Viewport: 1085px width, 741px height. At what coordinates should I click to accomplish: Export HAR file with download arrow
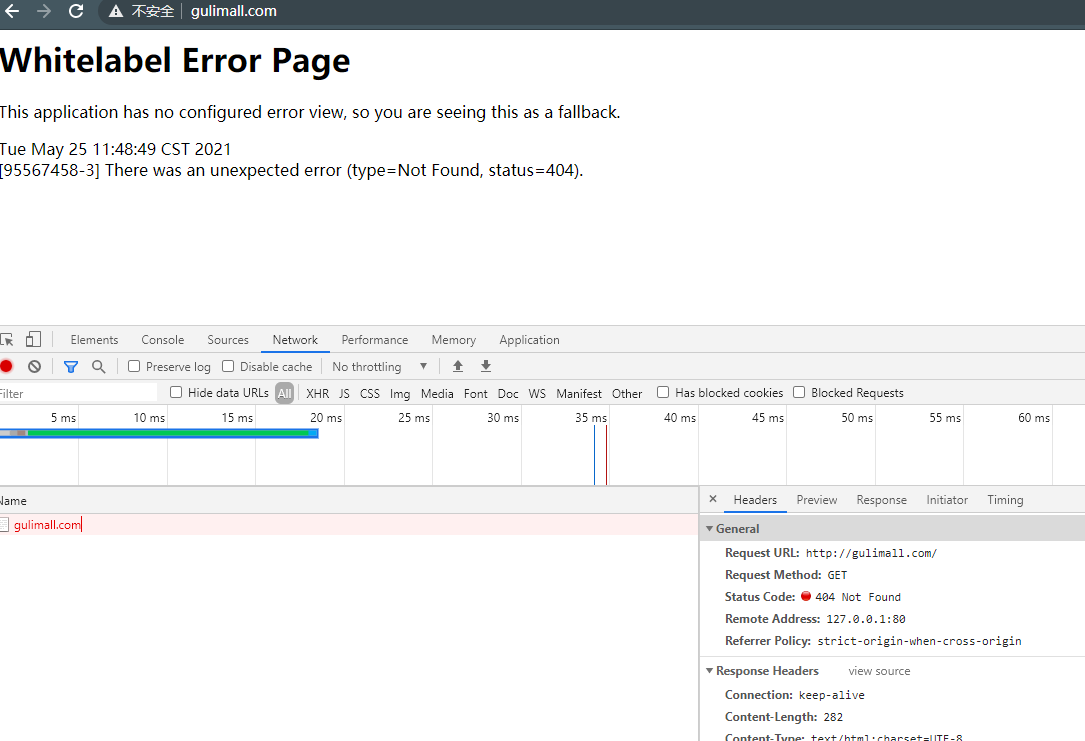[x=486, y=366]
